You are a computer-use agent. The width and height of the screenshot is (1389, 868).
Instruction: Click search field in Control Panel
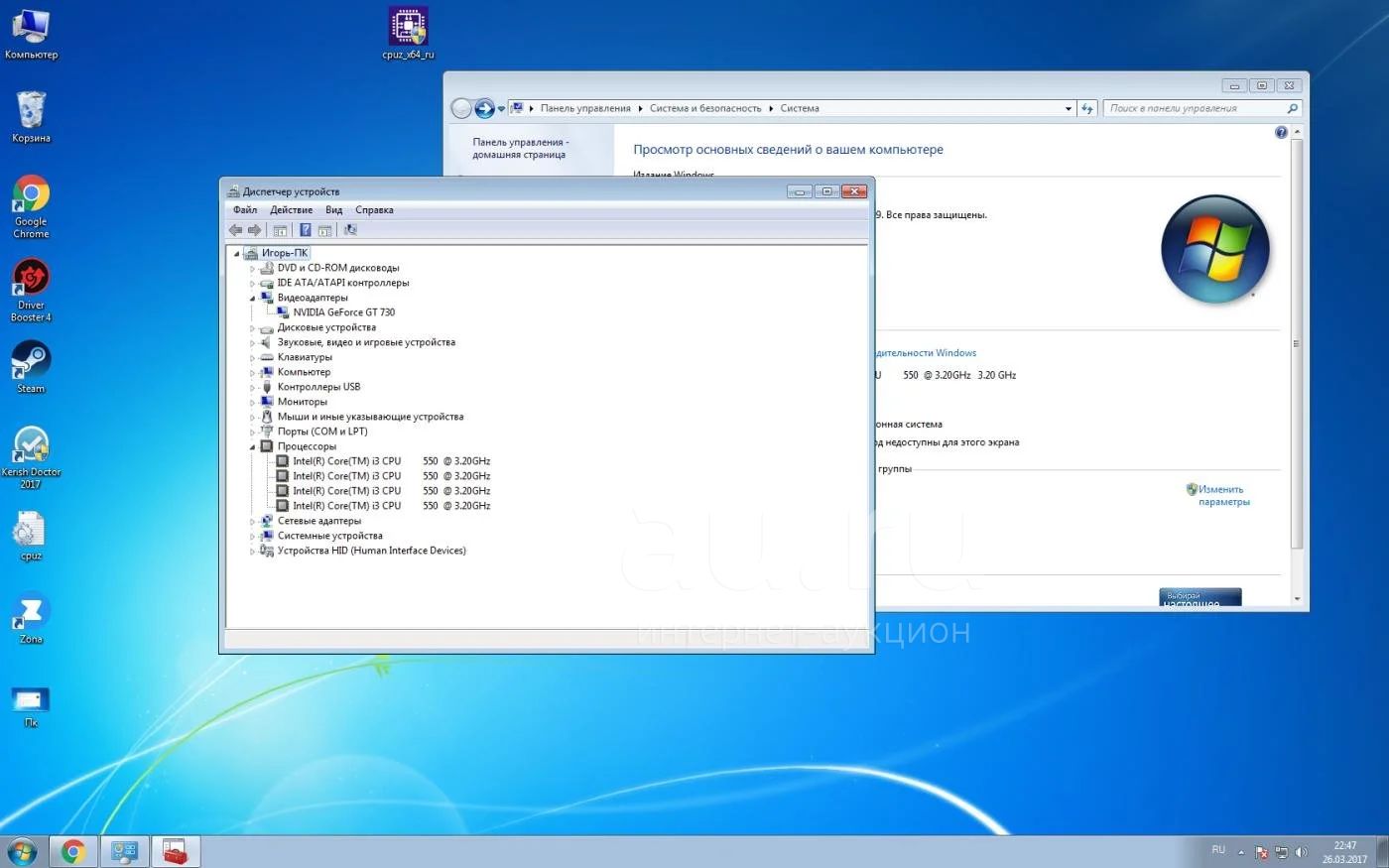coord(1201,108)
